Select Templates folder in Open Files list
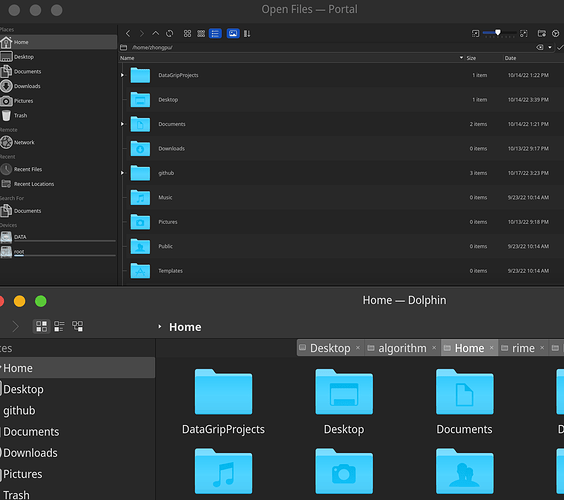This screenshot has height=500, width=564. (170, 271)
